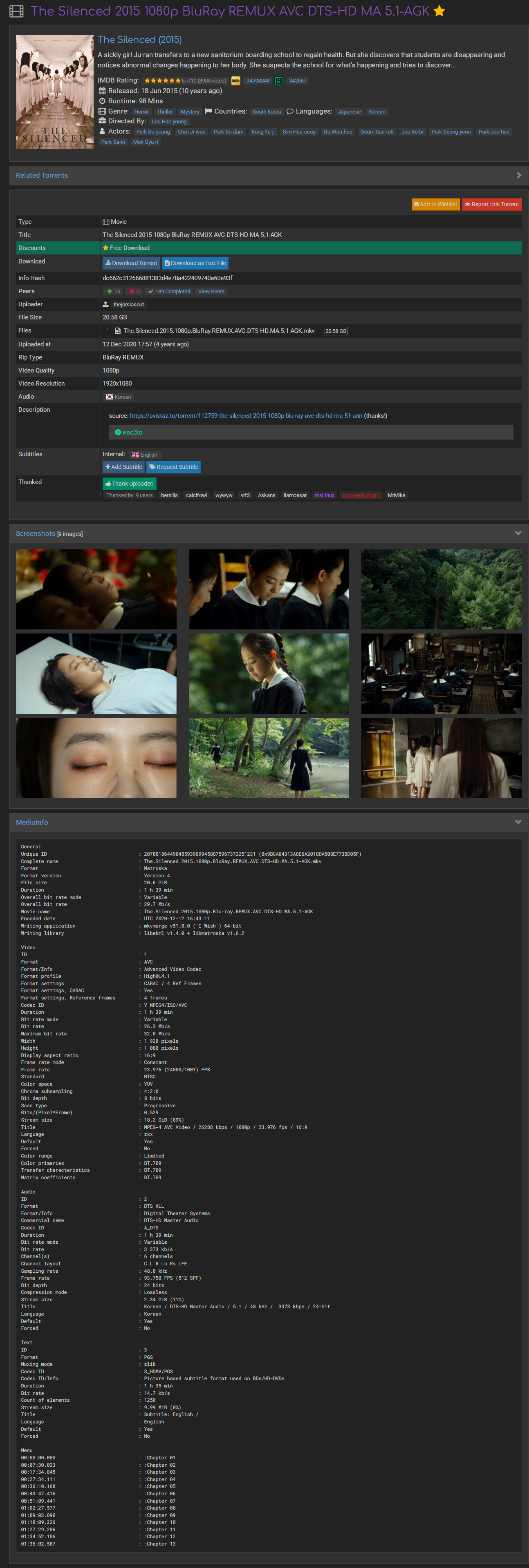Screen dimensions: 529x1568
Task: Click the Thank Uploader! button
Action: click(130, 484)
